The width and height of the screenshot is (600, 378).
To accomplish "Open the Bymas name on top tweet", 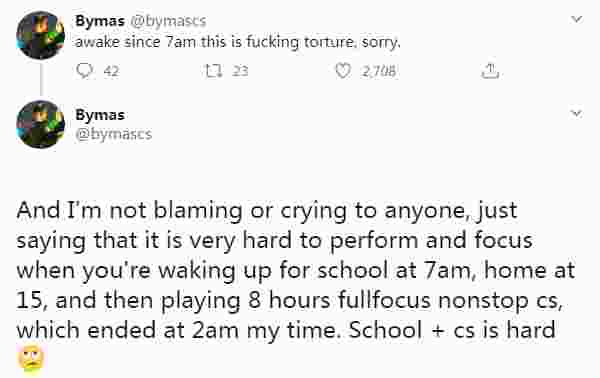I will coord(100,21).
